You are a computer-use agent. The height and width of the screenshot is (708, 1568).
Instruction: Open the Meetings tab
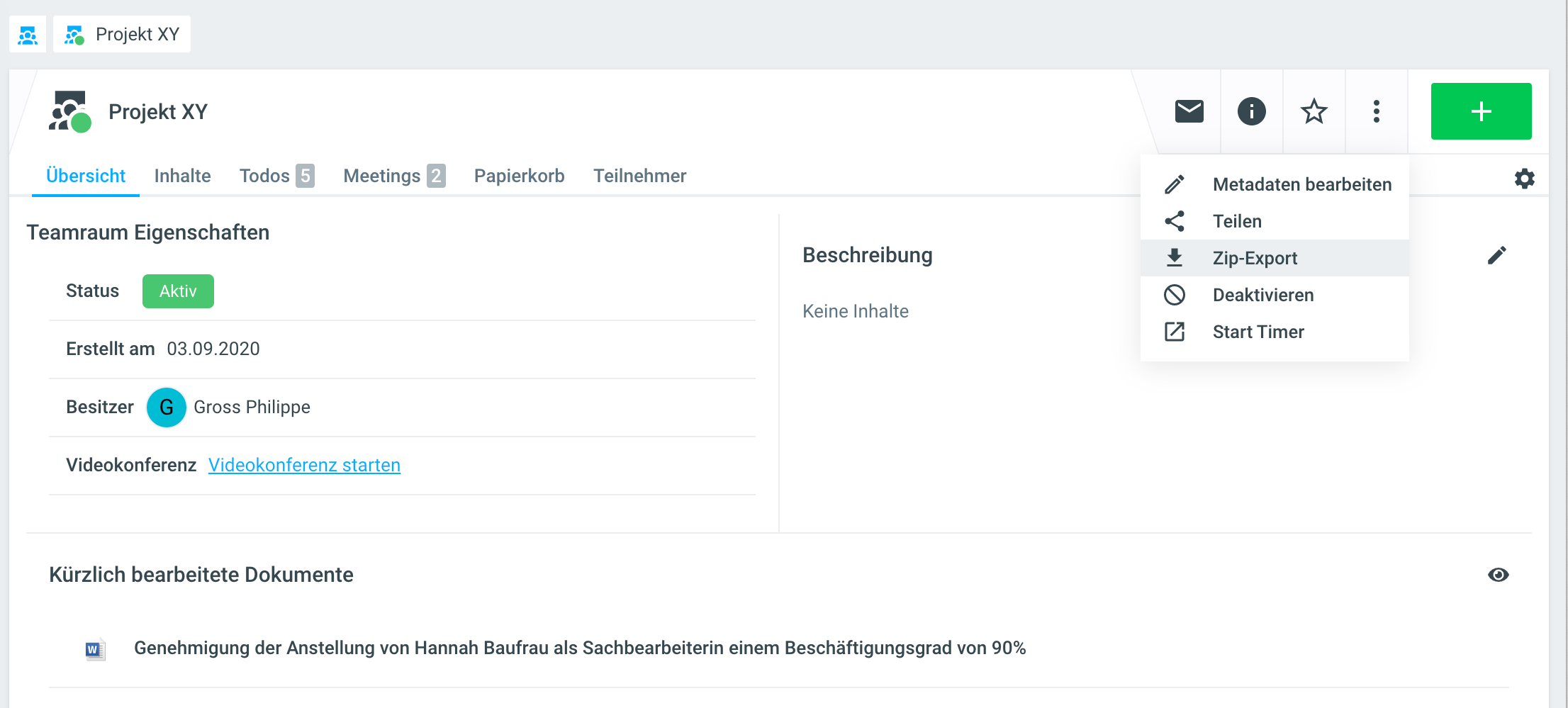tap(393, 176)
